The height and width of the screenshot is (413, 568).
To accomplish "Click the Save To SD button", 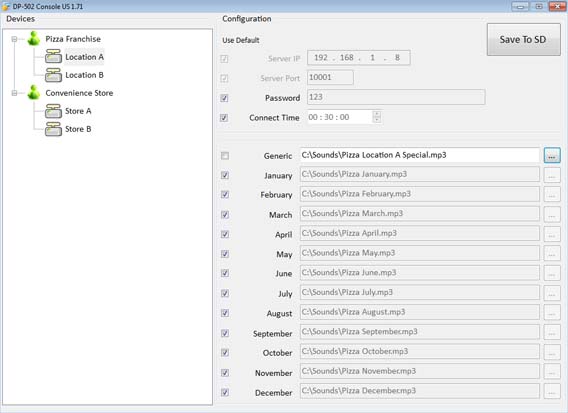I will 523,39.
